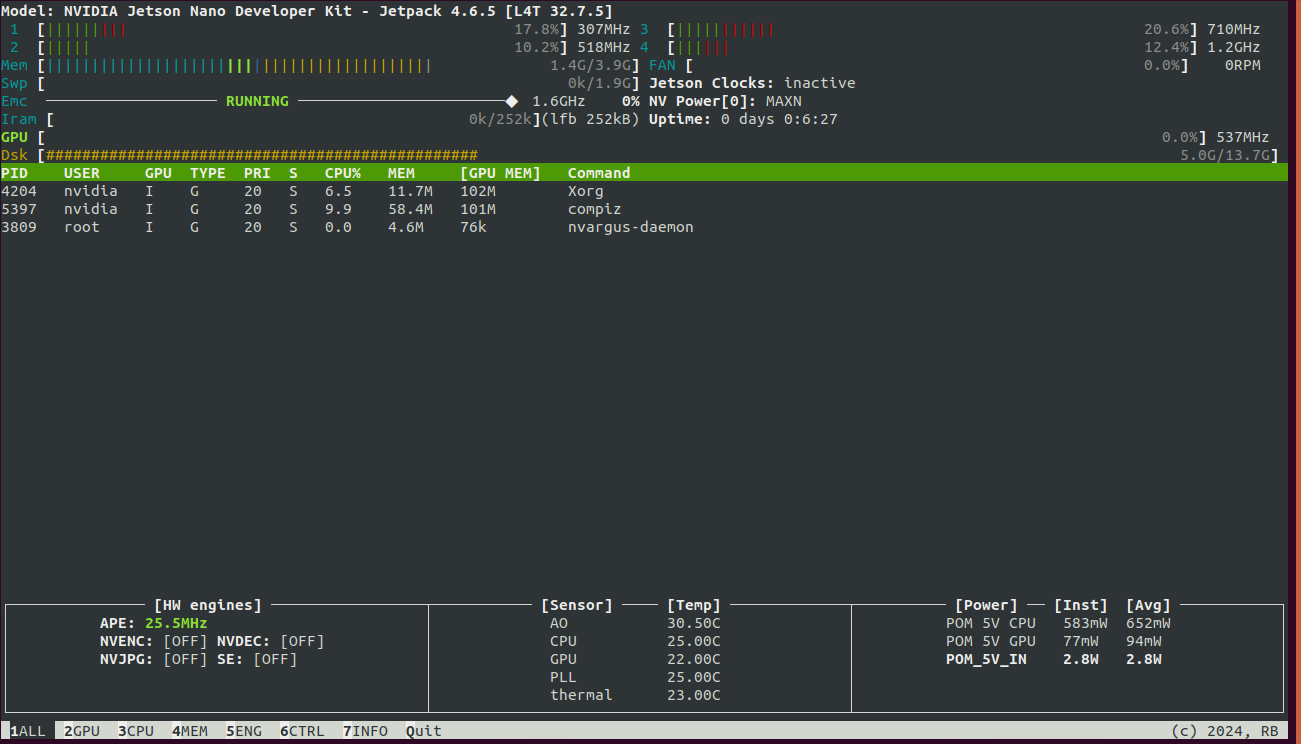1301x744 pixels.
Task: Click the Command column header
Action: coord(599,173)
